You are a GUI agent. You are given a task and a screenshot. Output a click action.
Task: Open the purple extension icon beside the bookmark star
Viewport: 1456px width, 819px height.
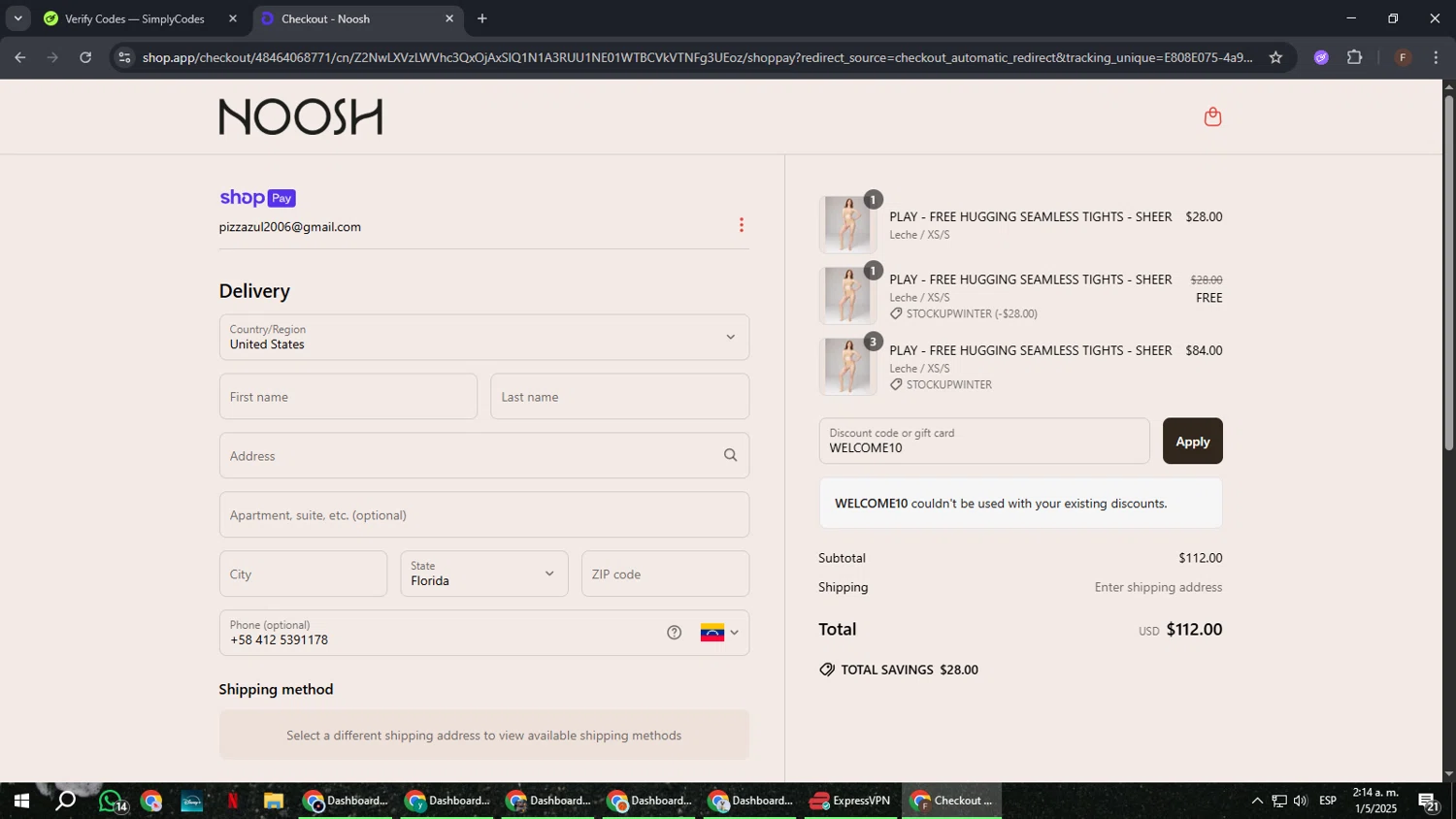1321,57
